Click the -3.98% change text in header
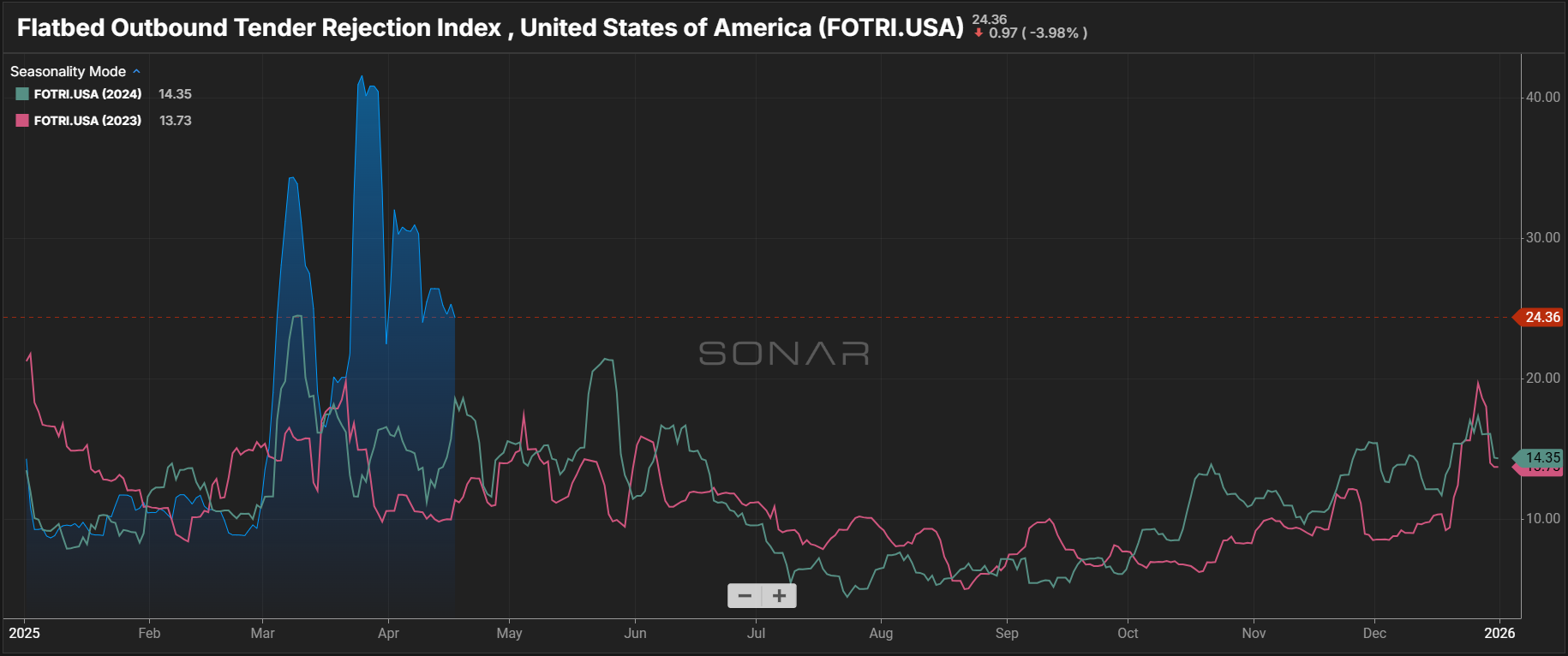This screenshot has height=656, width=1568. click(x=1055, y=33)
